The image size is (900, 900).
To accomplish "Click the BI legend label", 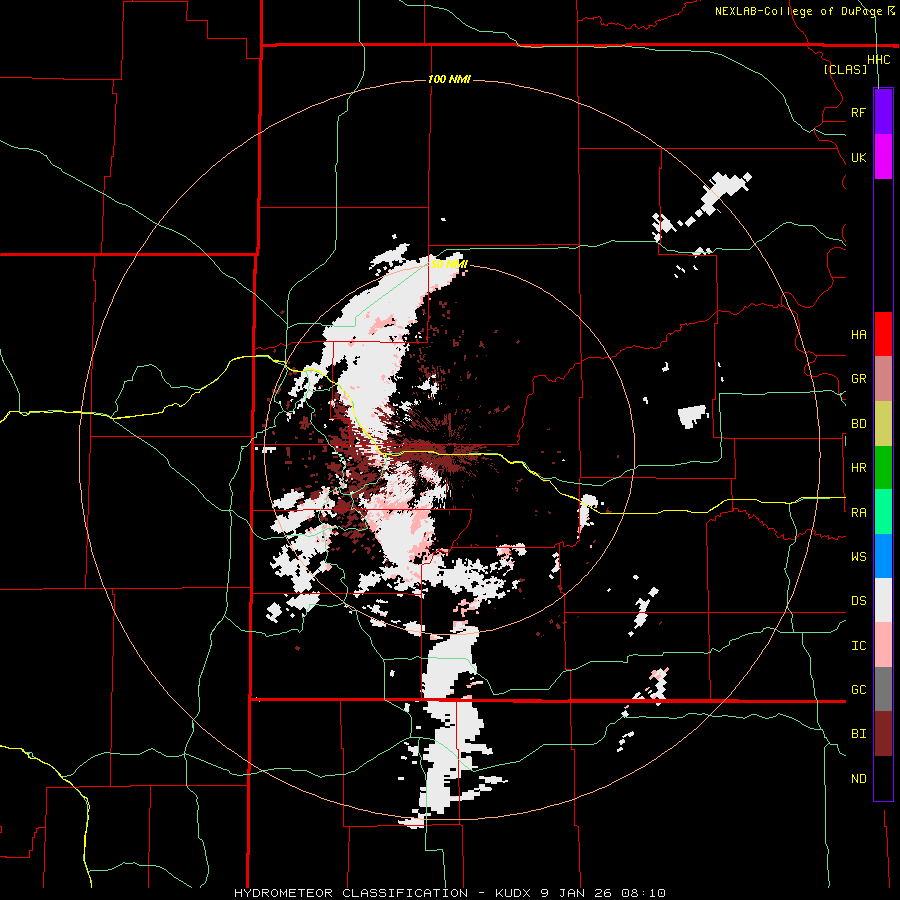I will 858,734.
